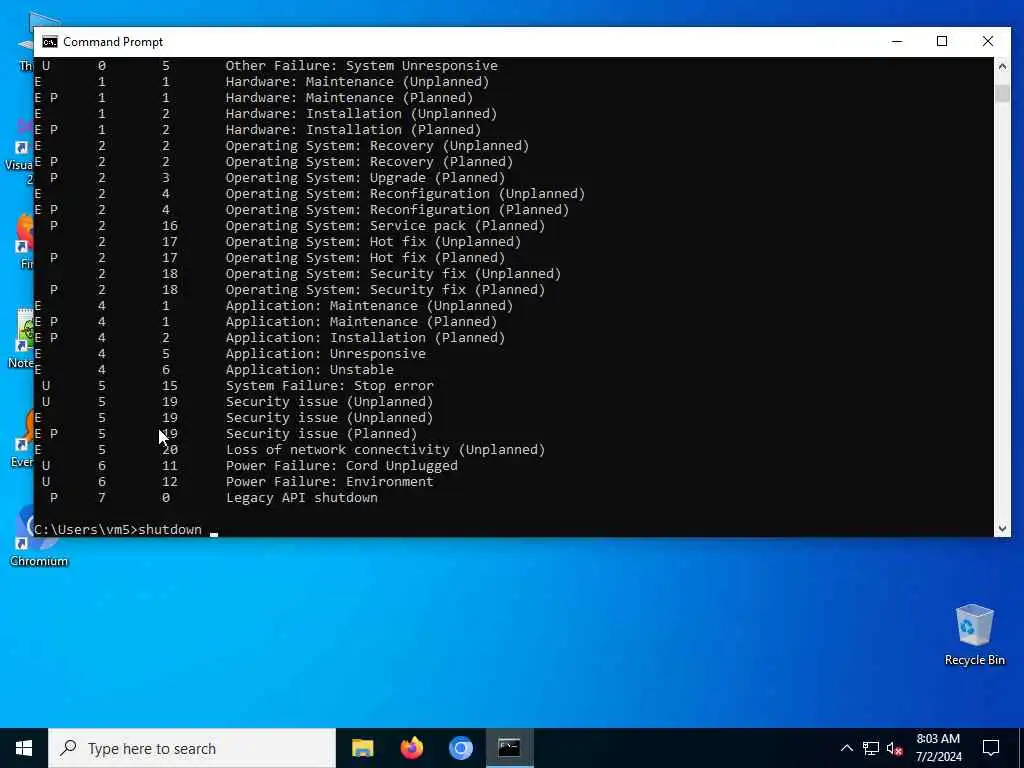Click 'Application: Unstable' text

point(310,370)
